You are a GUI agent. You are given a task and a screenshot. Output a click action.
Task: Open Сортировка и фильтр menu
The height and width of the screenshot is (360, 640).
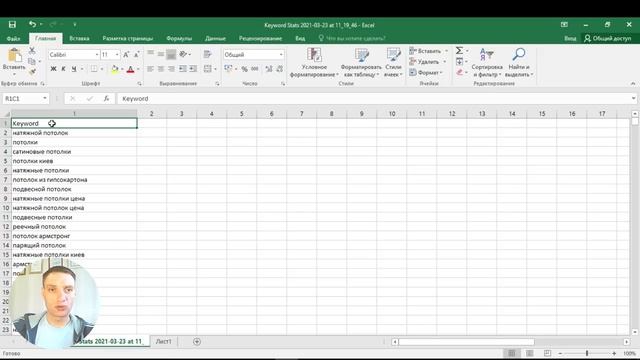click(487, 62)
